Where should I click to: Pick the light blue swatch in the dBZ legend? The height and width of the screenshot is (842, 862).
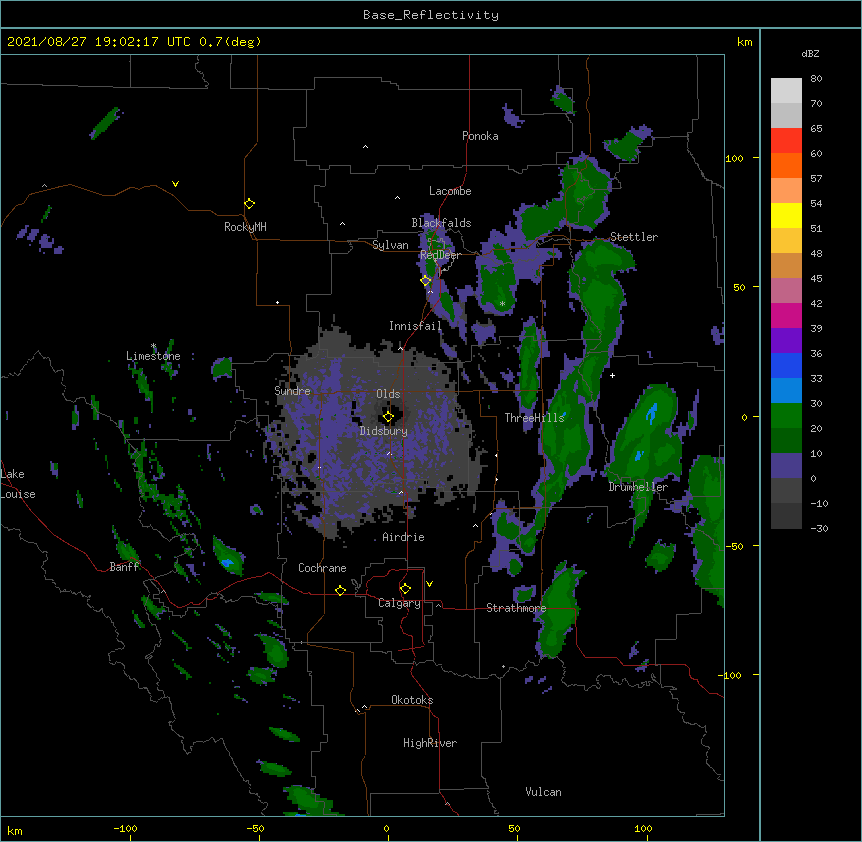click(786, 390)
